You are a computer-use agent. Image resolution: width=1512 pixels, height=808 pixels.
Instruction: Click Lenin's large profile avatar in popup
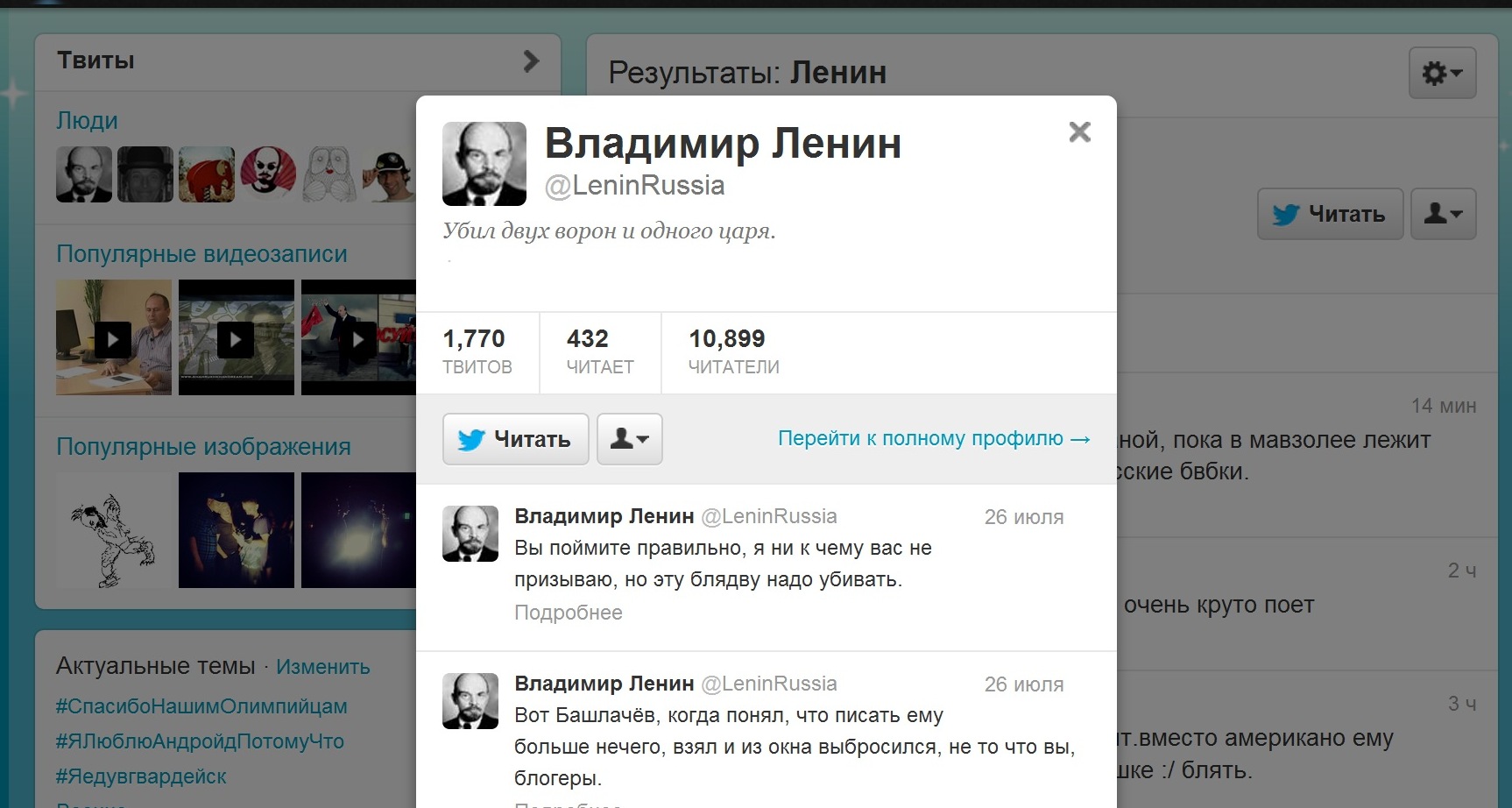(484, 164)
